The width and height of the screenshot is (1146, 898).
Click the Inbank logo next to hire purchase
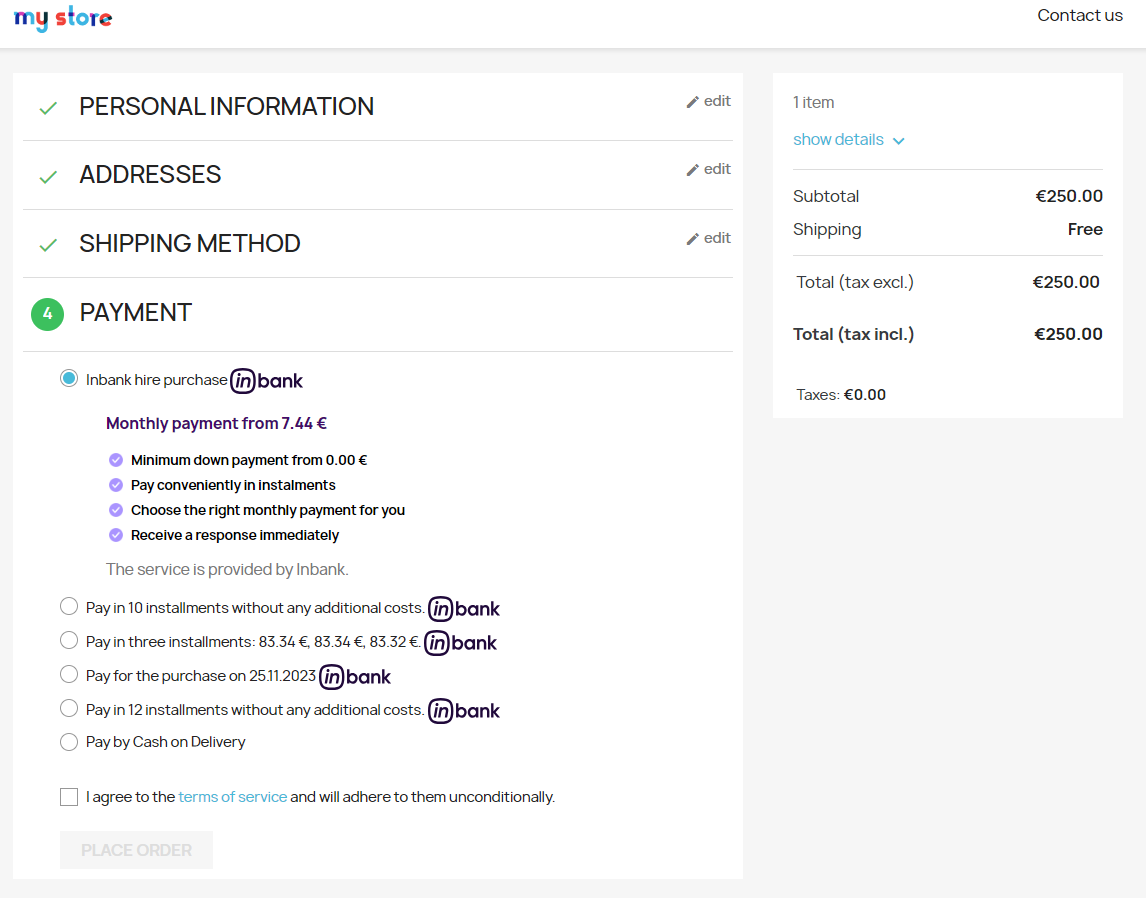(x=266, y=381)
